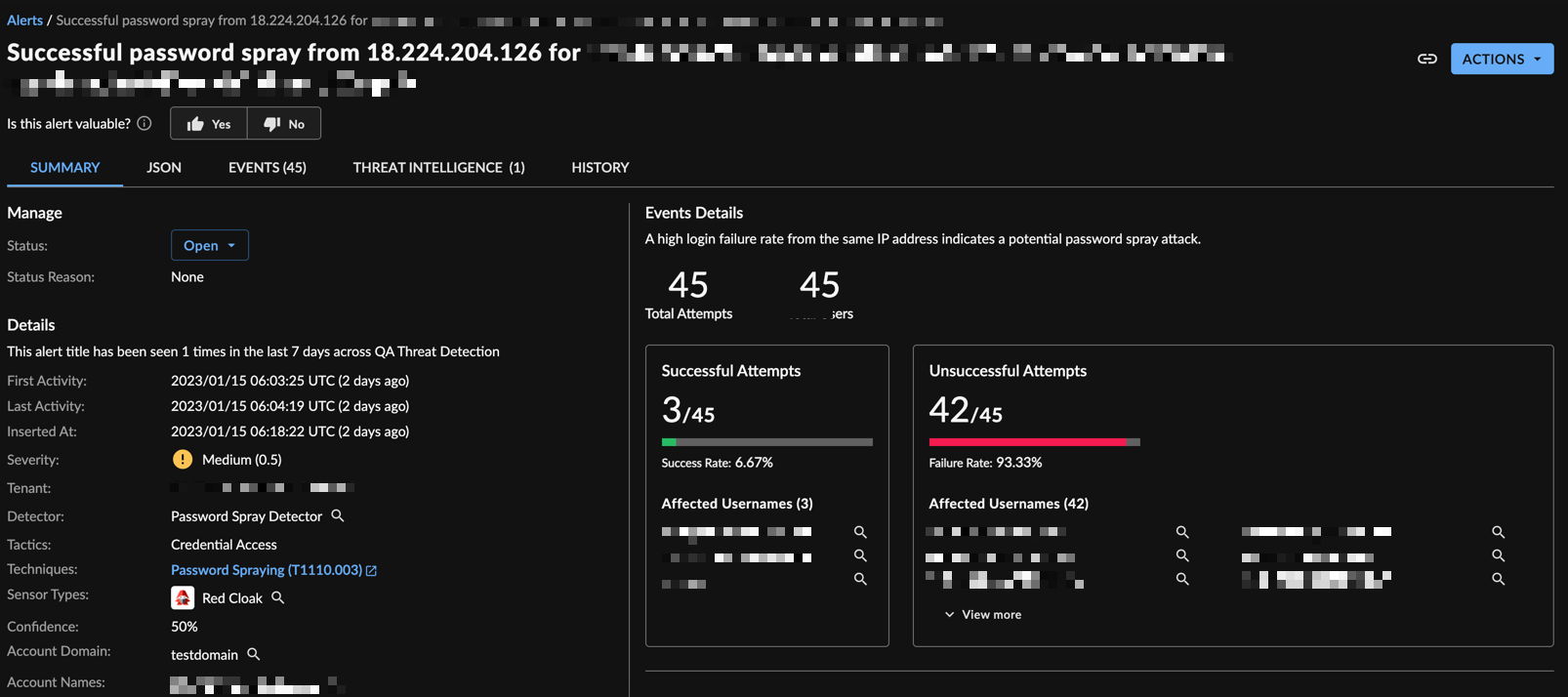Click the 'Unsuccessful Attempts' card heading
This screenshot has width=1568, height=697.
click(x=1008, y=371)
